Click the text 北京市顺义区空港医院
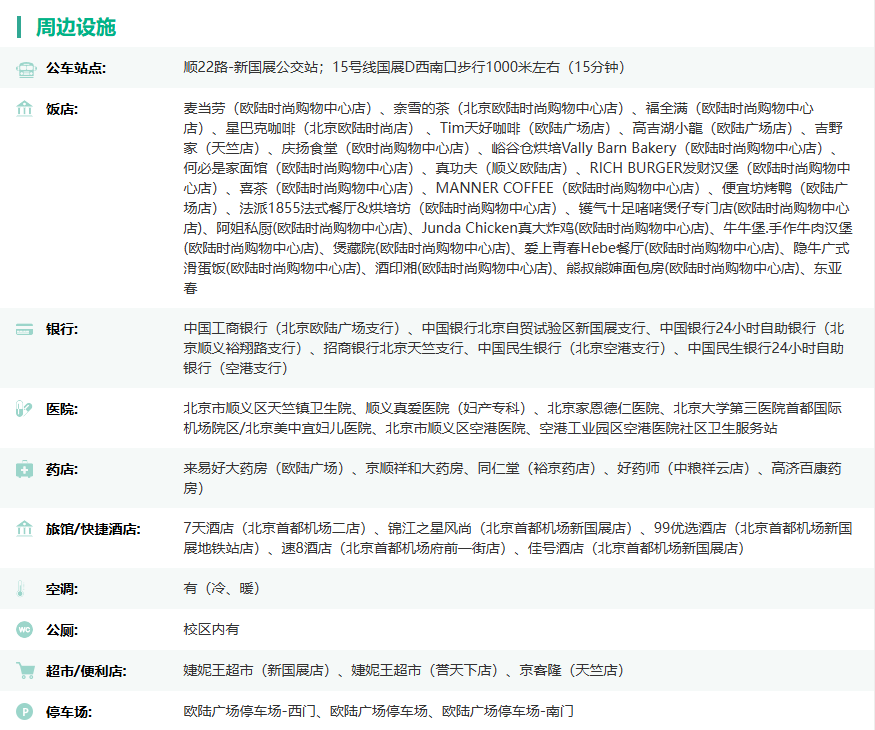The width and height of the screenshot is (875, 730). [x=456, y=429]
